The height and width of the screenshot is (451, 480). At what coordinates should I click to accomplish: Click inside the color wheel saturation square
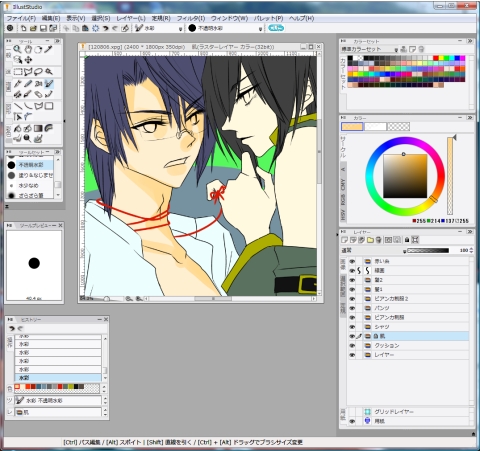405,176
